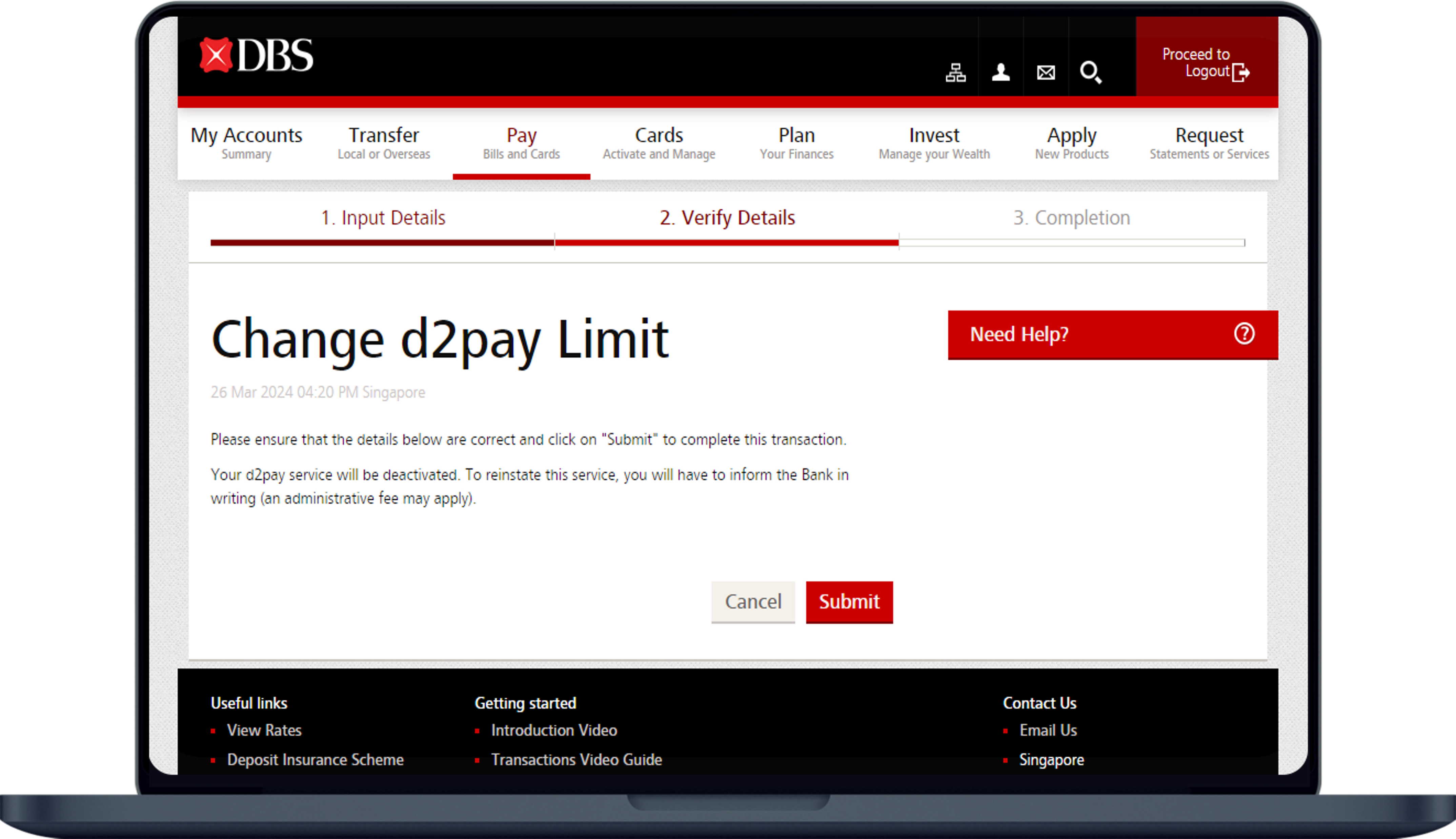Open the Email Us link

[x=1048, y=730]
